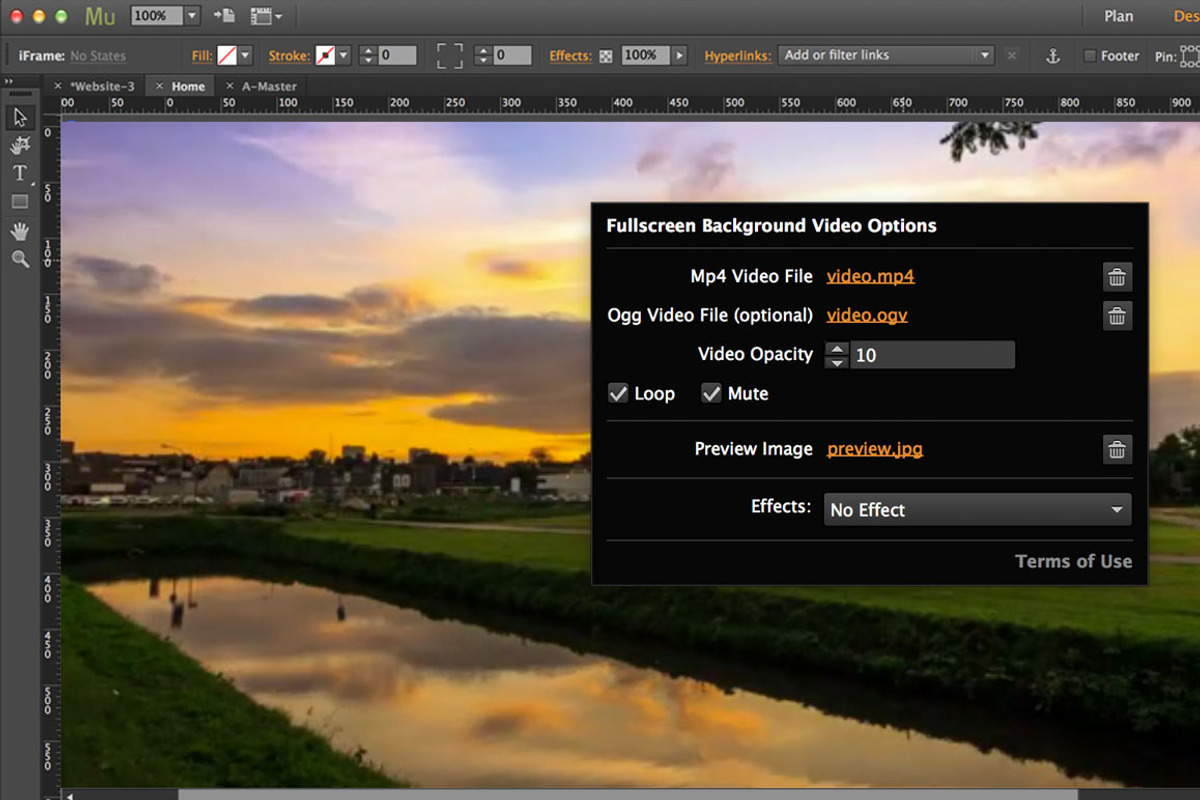
Task: Click the Stroke color swatch
Action: coord(325,56)
